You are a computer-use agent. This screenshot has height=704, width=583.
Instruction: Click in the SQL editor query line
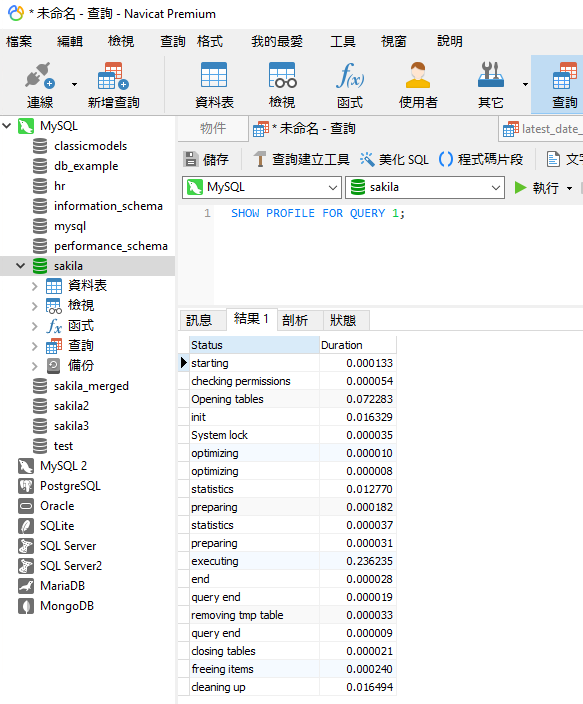[x=318, y=213]
